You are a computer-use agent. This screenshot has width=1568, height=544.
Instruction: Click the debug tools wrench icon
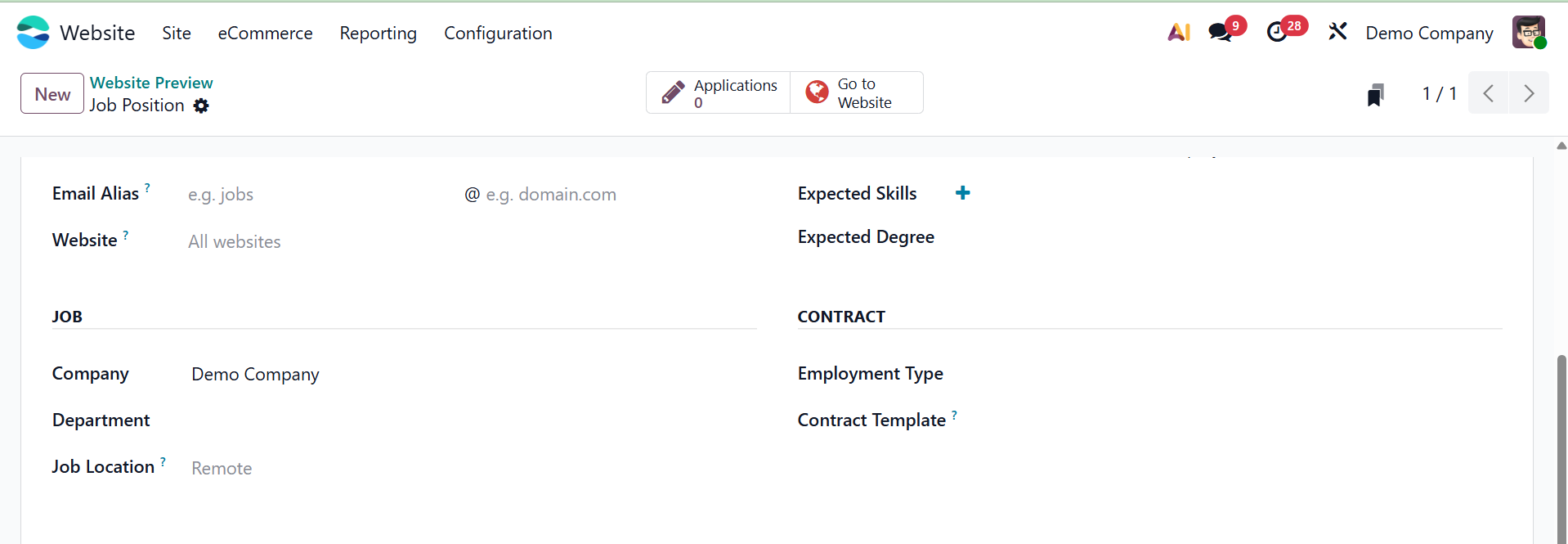(1337, 33)
